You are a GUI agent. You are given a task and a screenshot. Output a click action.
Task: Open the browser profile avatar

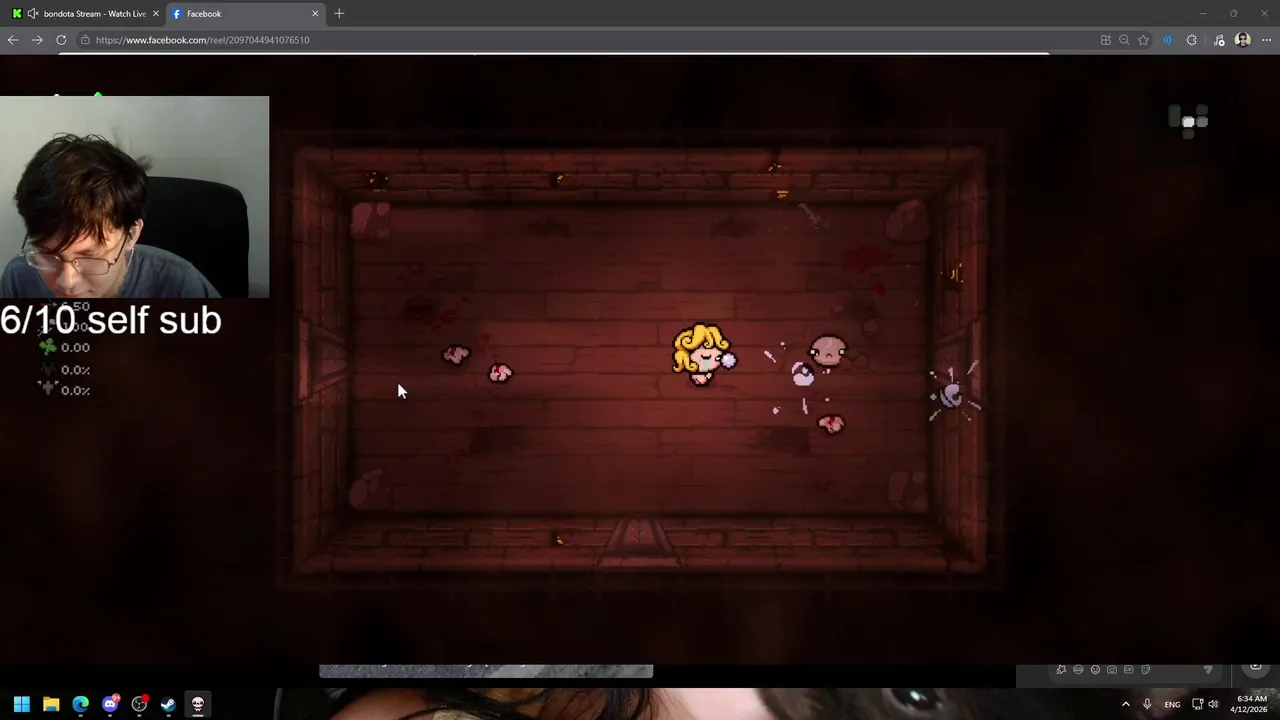pos(1243,40)
